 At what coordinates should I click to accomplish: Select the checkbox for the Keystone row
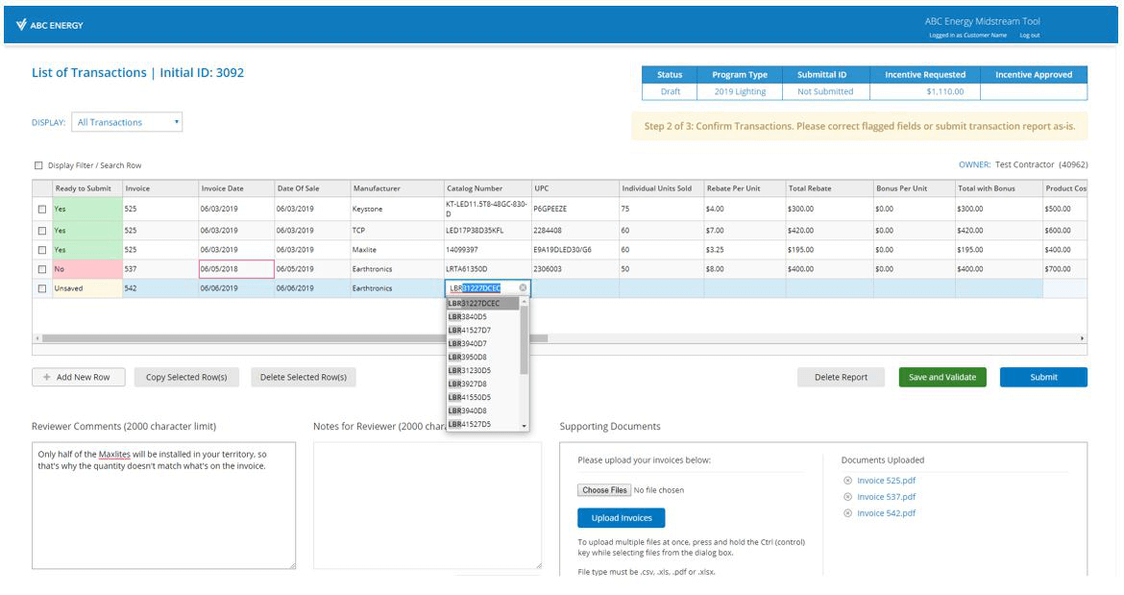click(41, 209)
